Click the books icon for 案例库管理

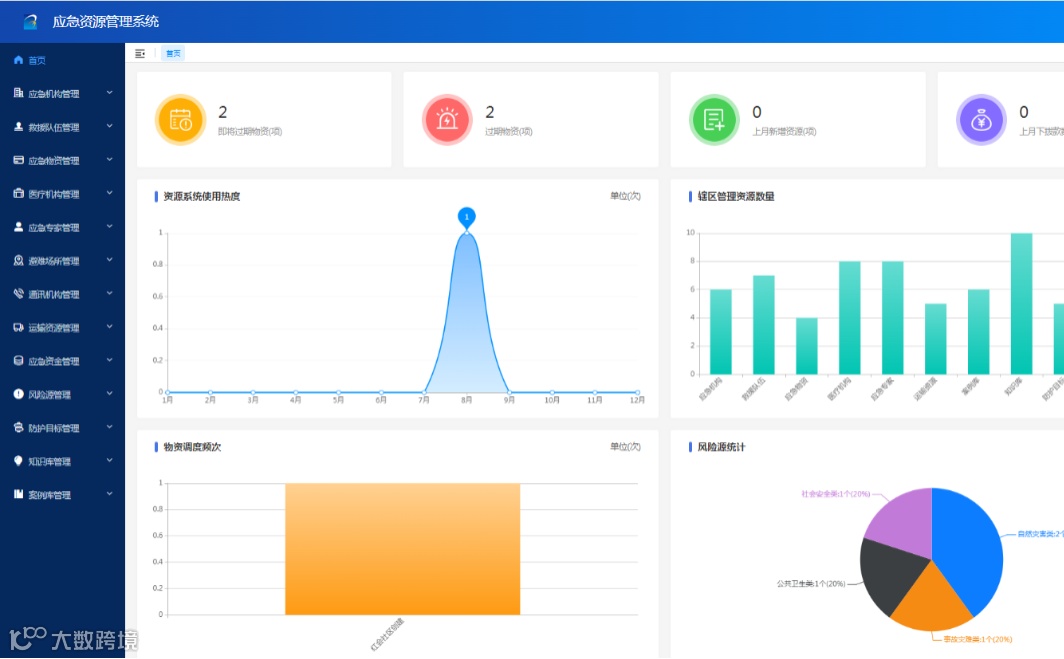pos(18,494)
